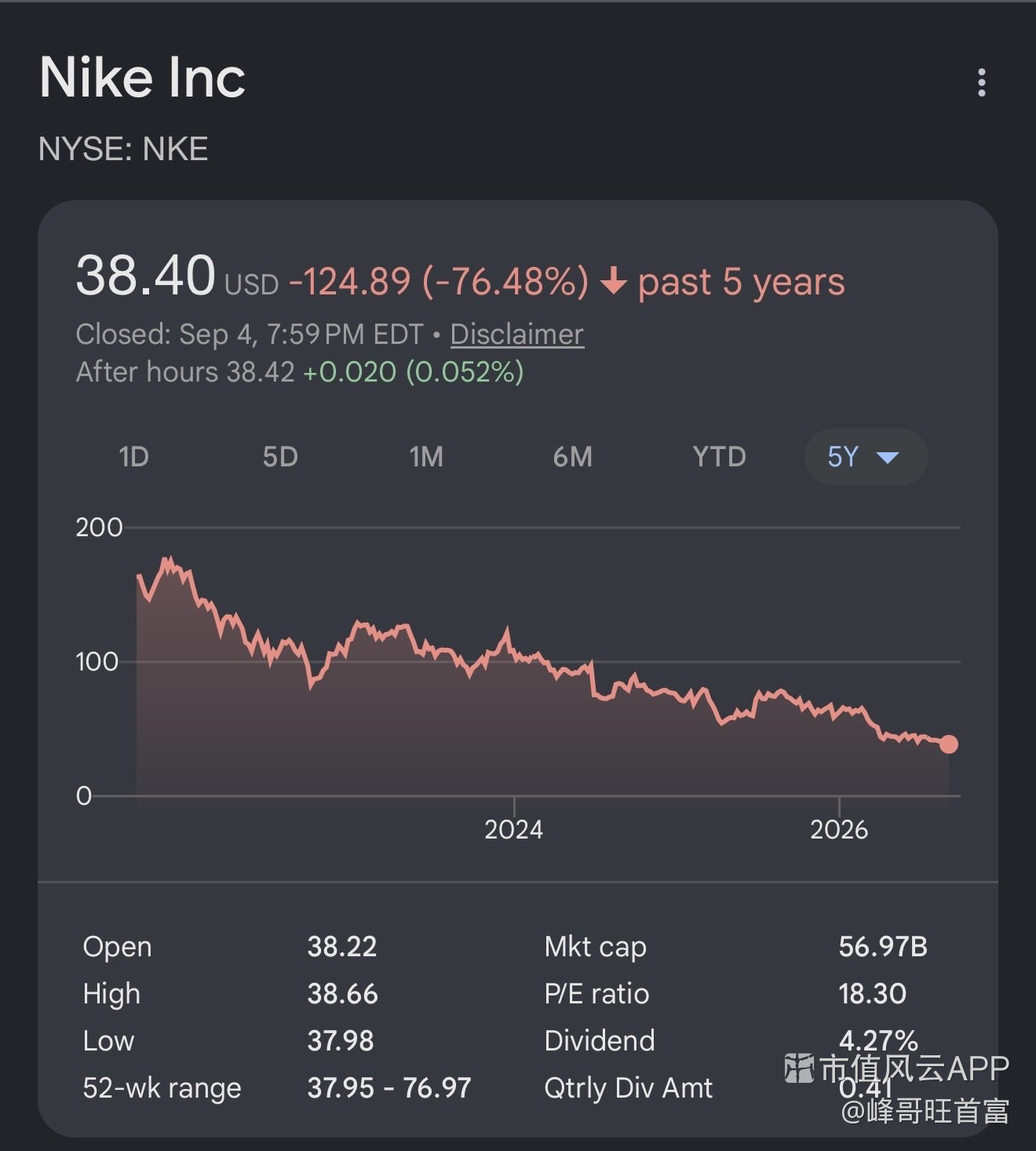Choose the YTD chart range
Image resolution: width=1036 pixels, height=1151 pixels.
pos(720,457)
